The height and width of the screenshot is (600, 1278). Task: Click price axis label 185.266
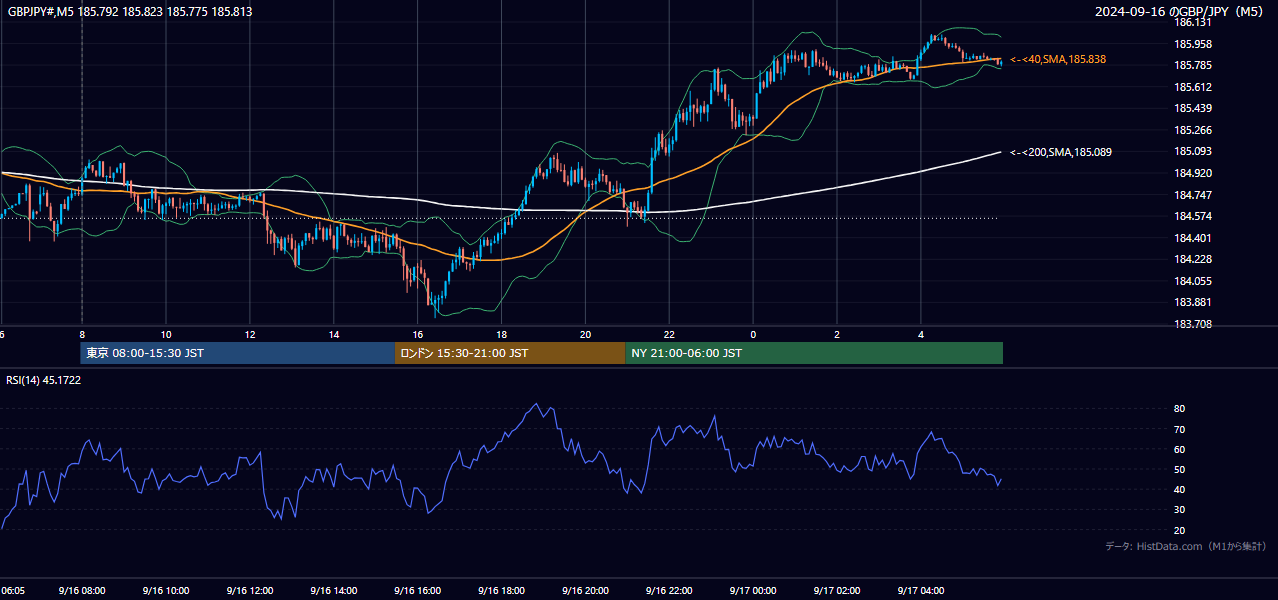(1193, 130)
